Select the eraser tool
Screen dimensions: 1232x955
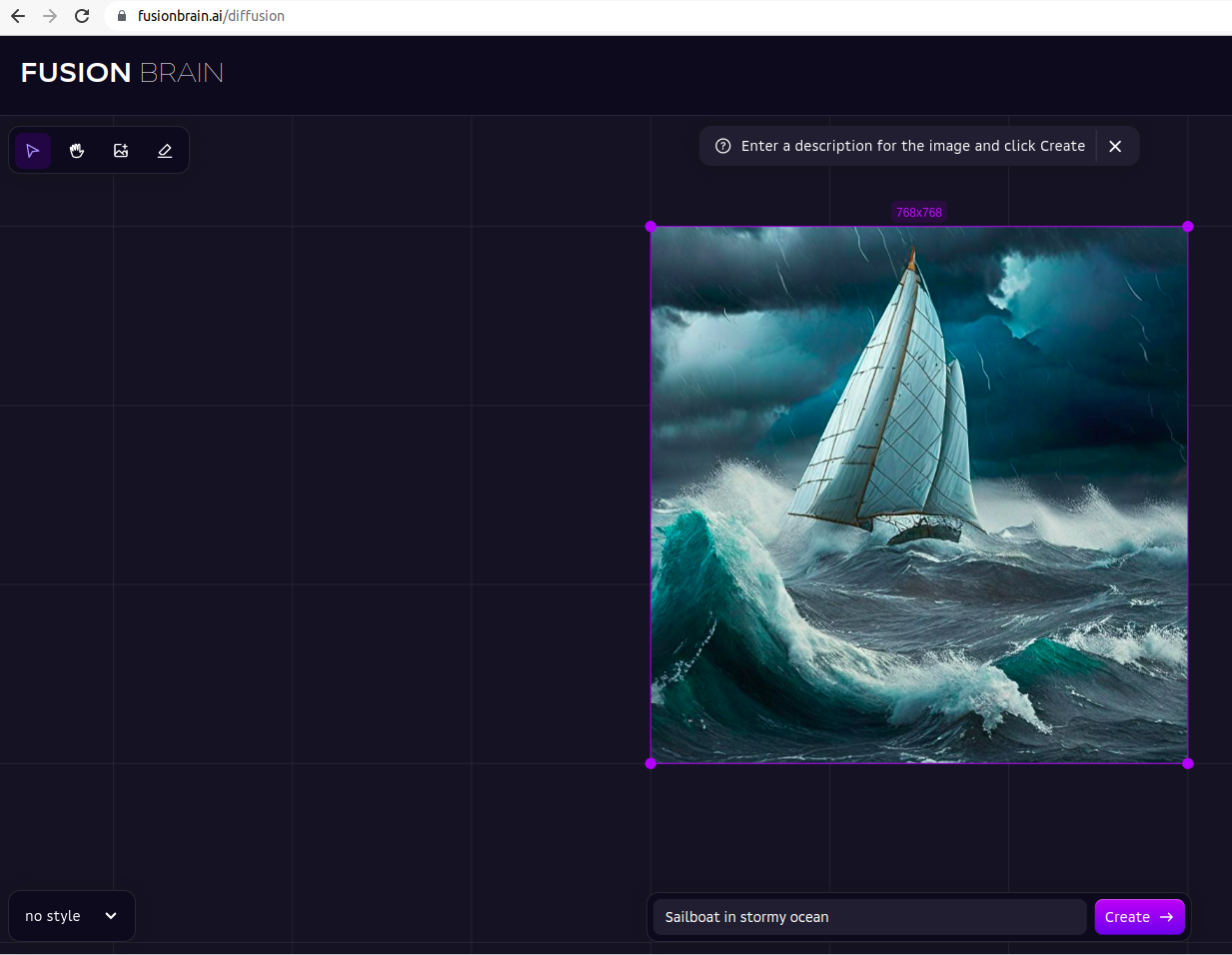(x=165, y=151)
